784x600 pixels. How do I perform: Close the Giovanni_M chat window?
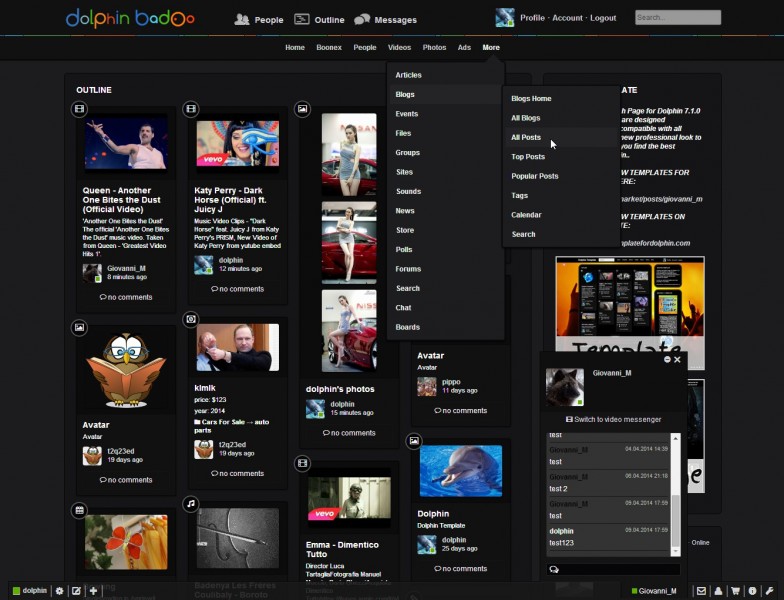tap(678, 360)
